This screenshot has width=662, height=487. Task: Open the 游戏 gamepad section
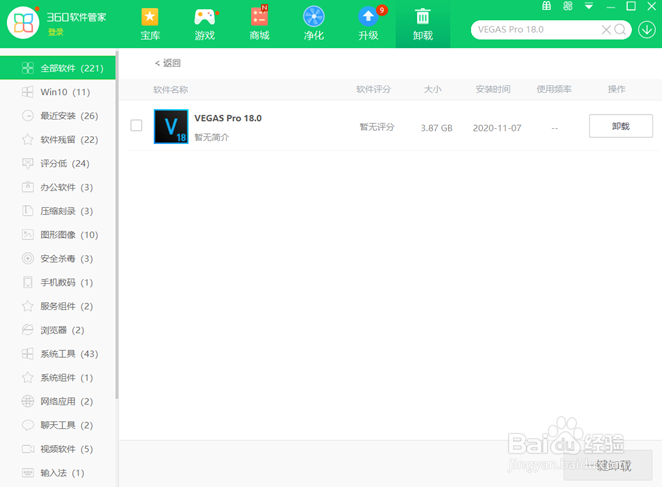point(205,24)
